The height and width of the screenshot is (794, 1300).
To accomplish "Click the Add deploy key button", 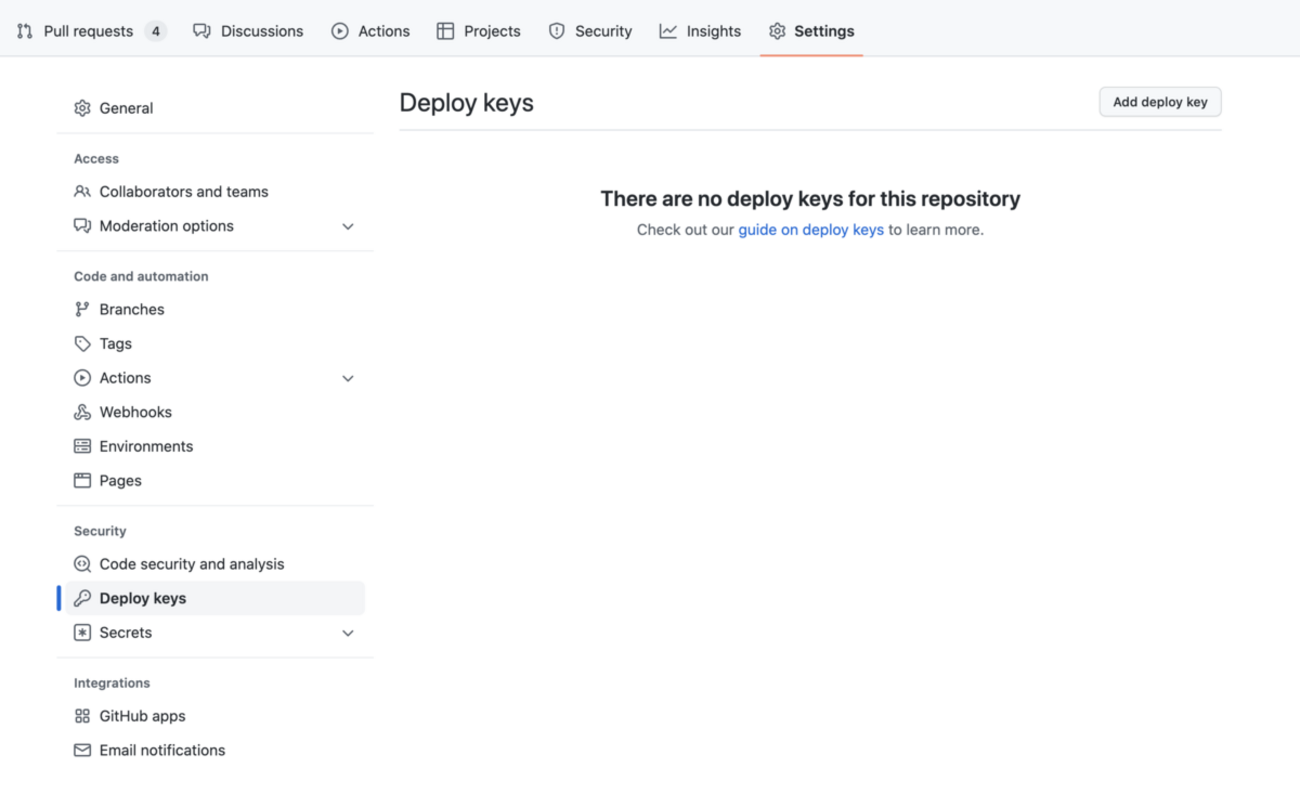I will click(x=1159, y=101).
